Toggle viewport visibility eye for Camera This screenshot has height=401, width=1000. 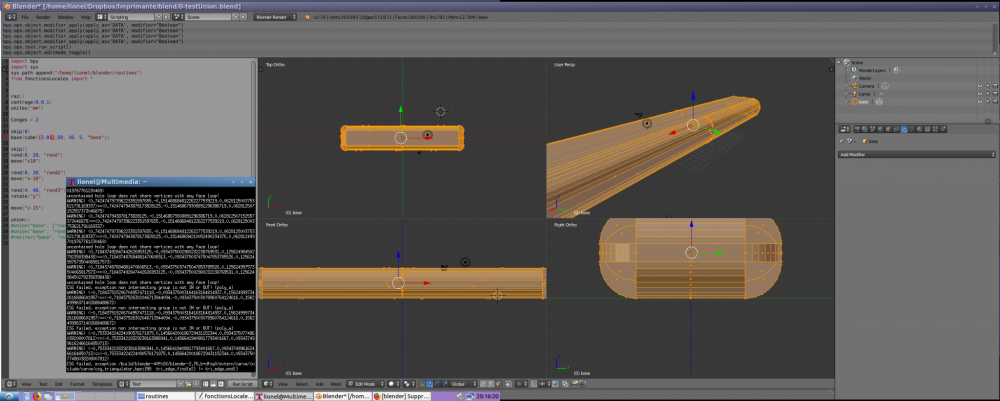[x=979, y=86]
